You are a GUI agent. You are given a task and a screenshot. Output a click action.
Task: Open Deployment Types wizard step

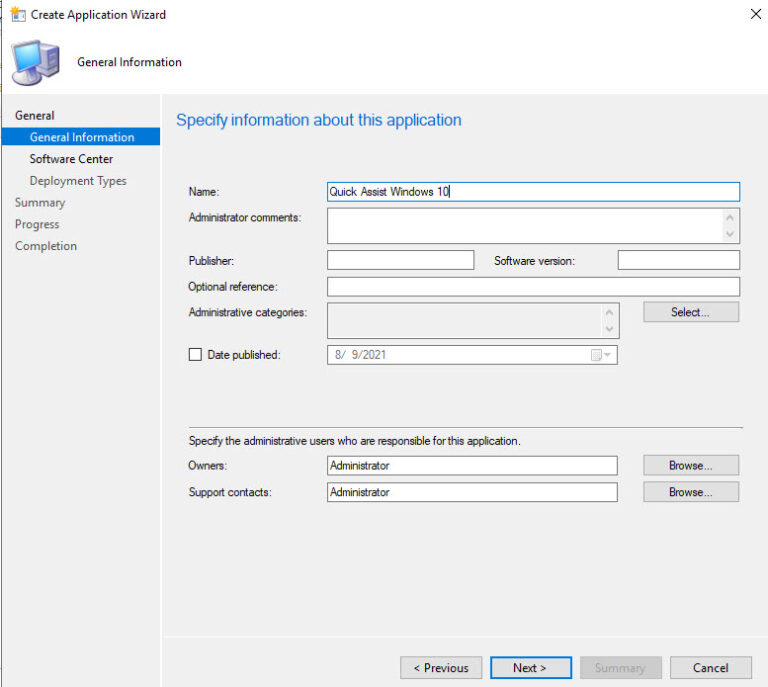pos(78,181)
